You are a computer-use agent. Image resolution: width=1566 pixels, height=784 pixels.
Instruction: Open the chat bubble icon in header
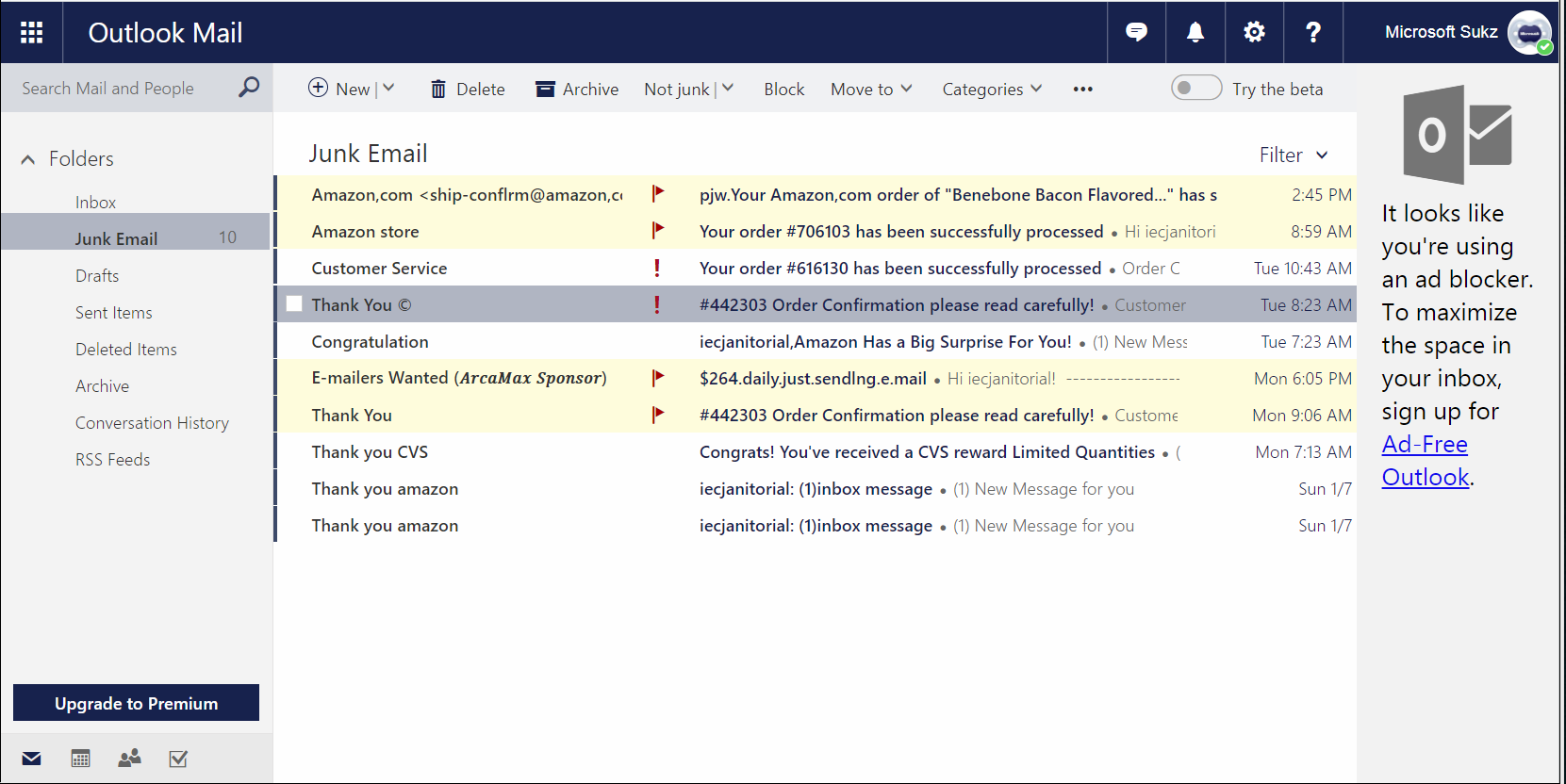pyautogui.click(x=1137, y=32)
